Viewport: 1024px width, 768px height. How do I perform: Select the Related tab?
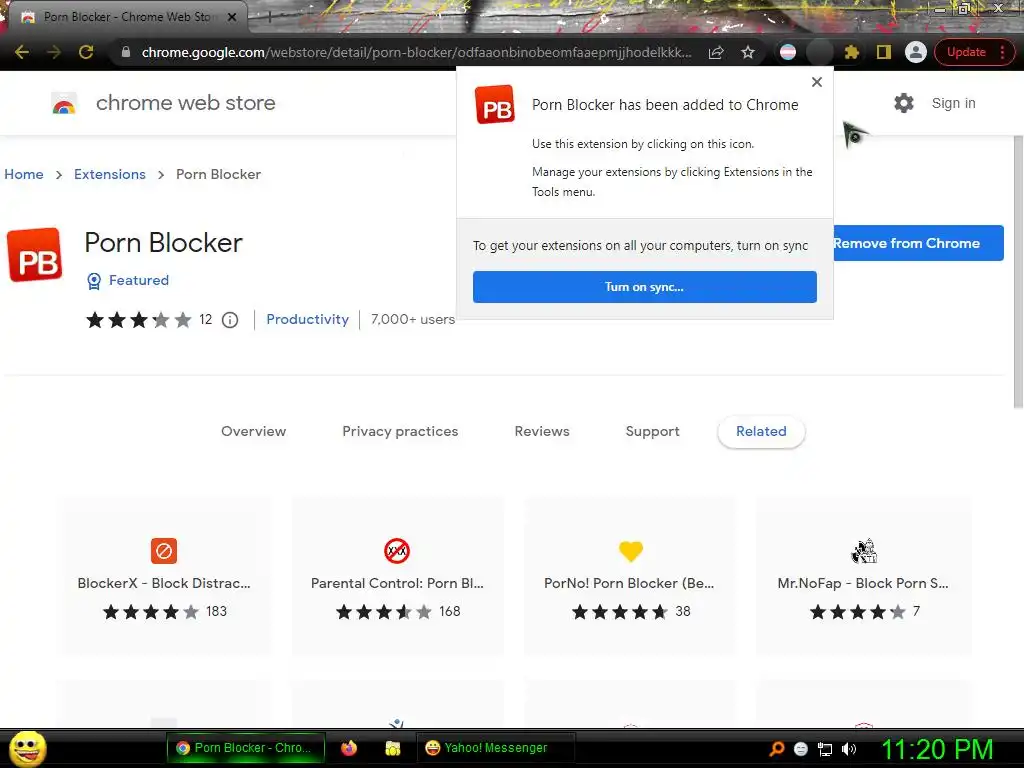point(761,432)
